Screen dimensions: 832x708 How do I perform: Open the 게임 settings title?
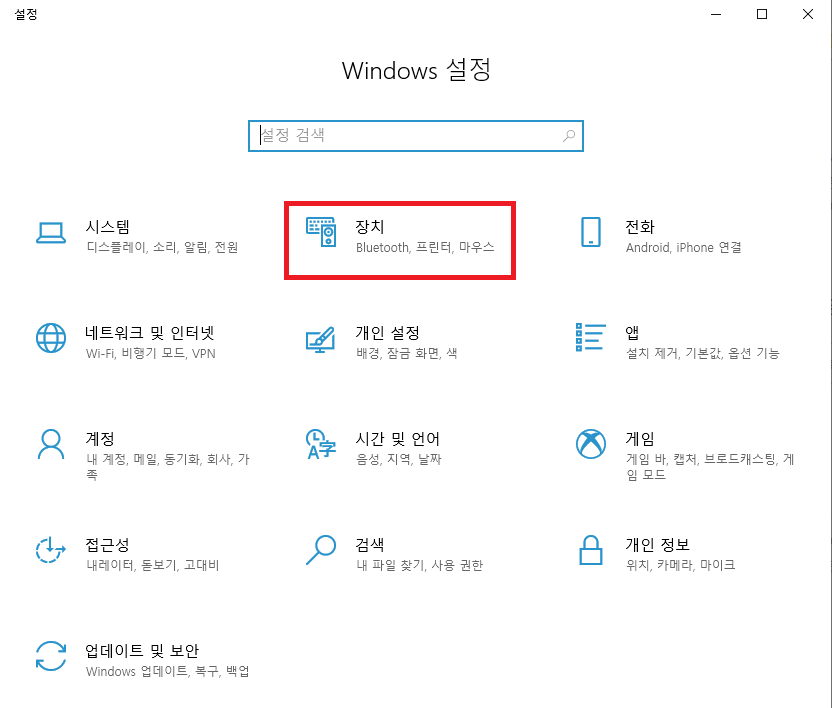click(639, 439)
